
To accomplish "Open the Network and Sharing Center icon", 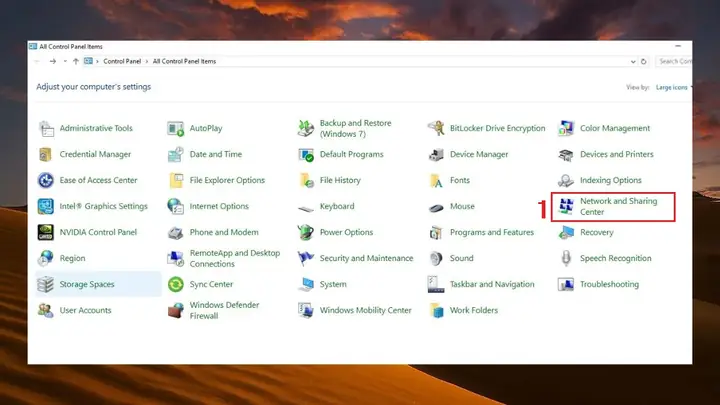I will click(566, 207).
